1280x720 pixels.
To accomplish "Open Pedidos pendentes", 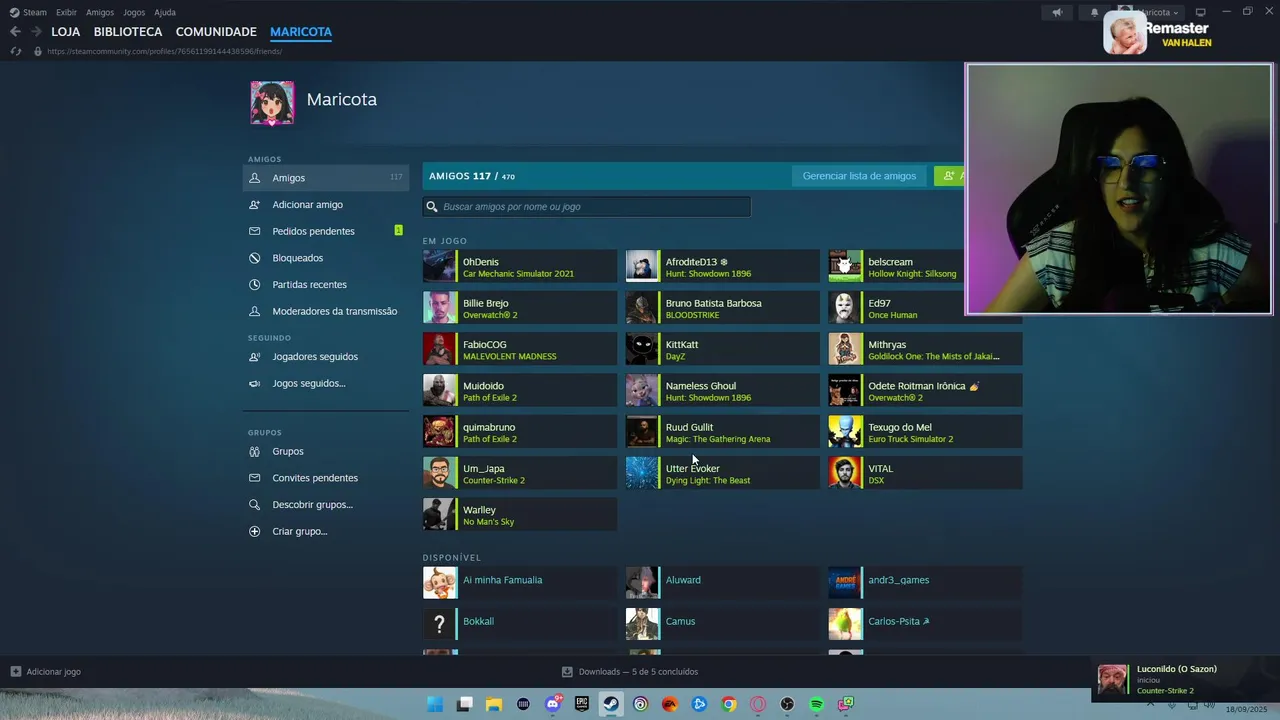I will pos(326,231).
